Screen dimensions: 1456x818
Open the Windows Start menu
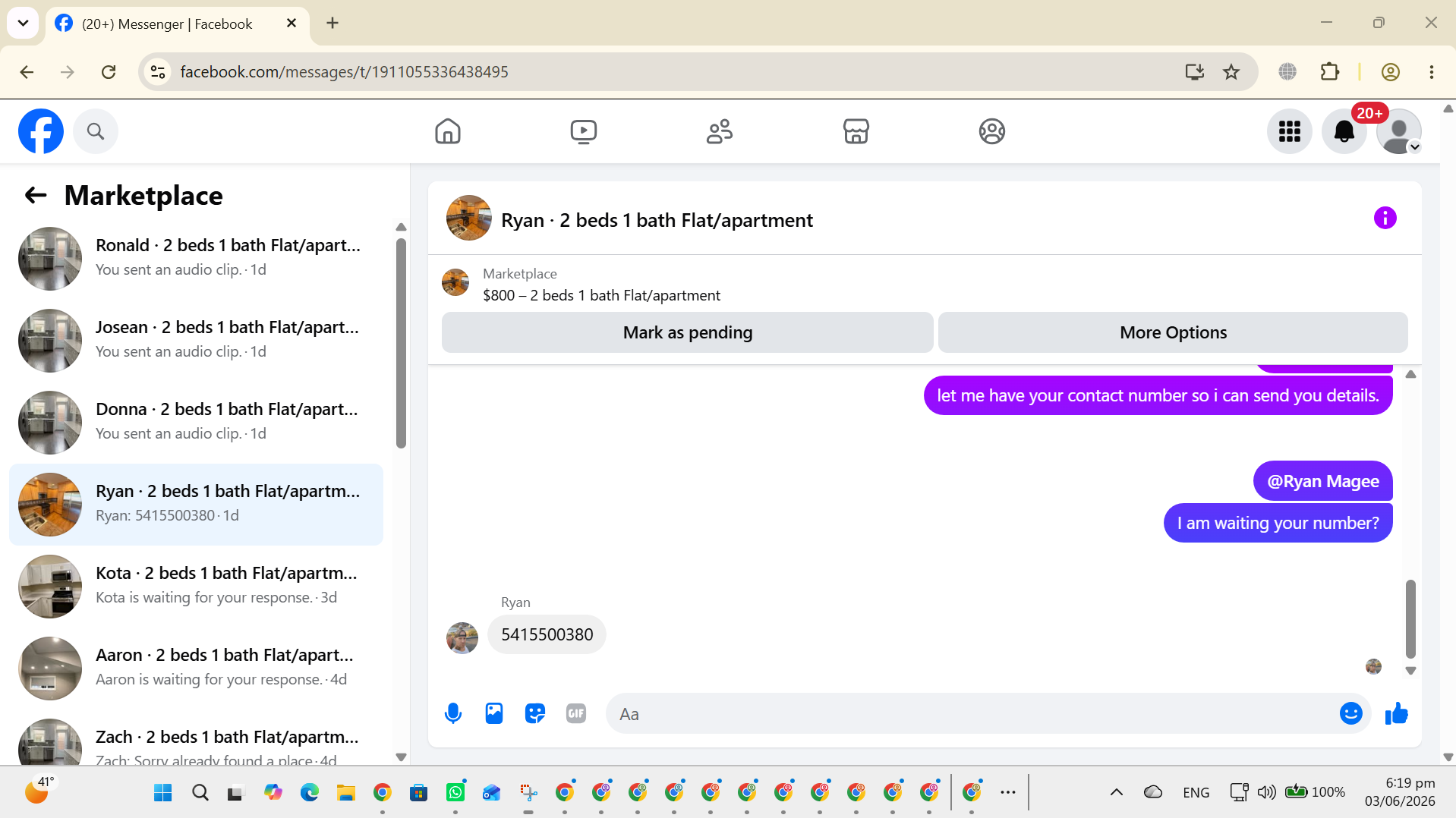point(162,793)
